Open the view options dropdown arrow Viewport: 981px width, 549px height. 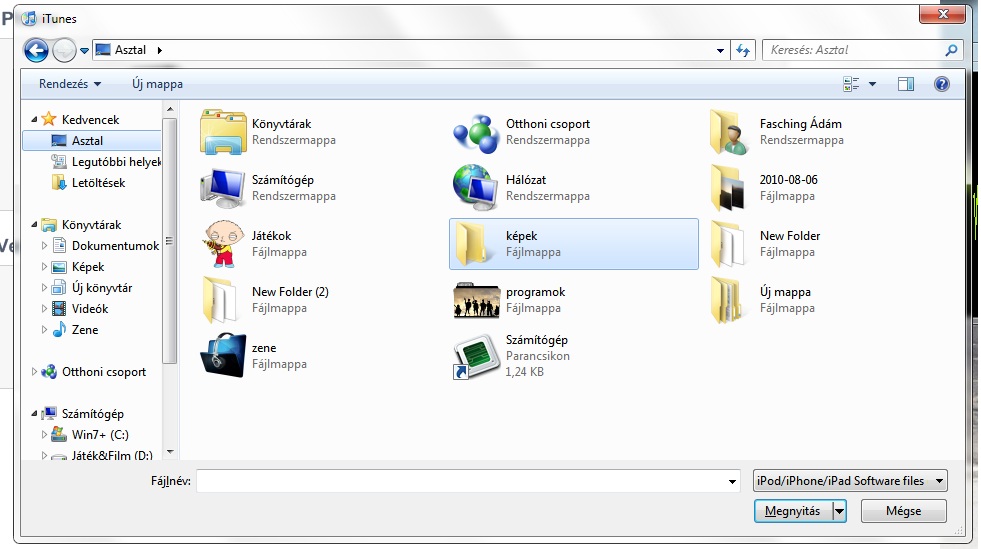point(872,84)
